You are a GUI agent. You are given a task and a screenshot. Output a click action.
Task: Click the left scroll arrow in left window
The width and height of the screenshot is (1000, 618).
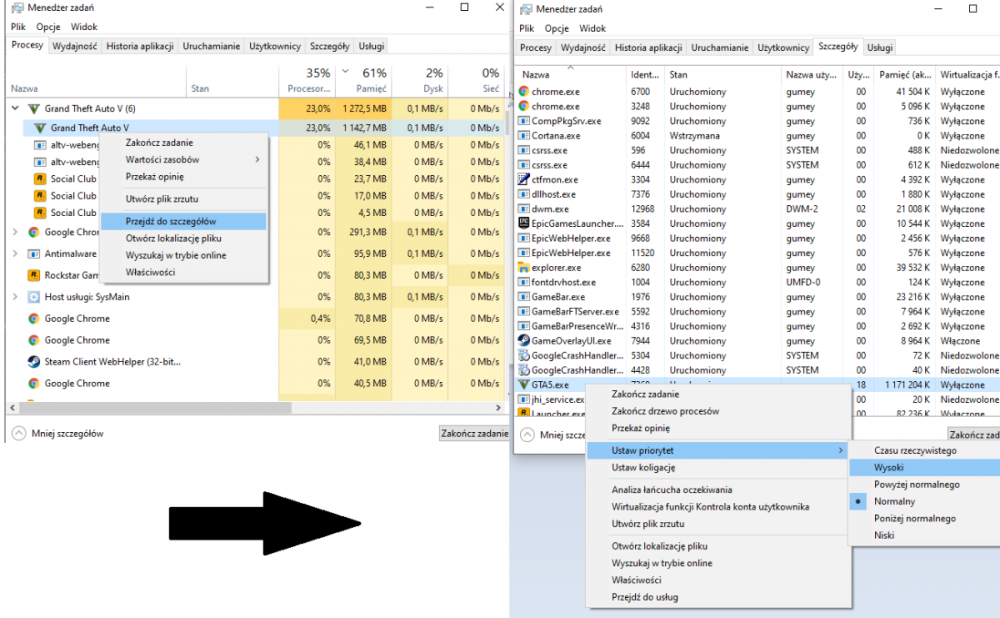coord(12,407)
